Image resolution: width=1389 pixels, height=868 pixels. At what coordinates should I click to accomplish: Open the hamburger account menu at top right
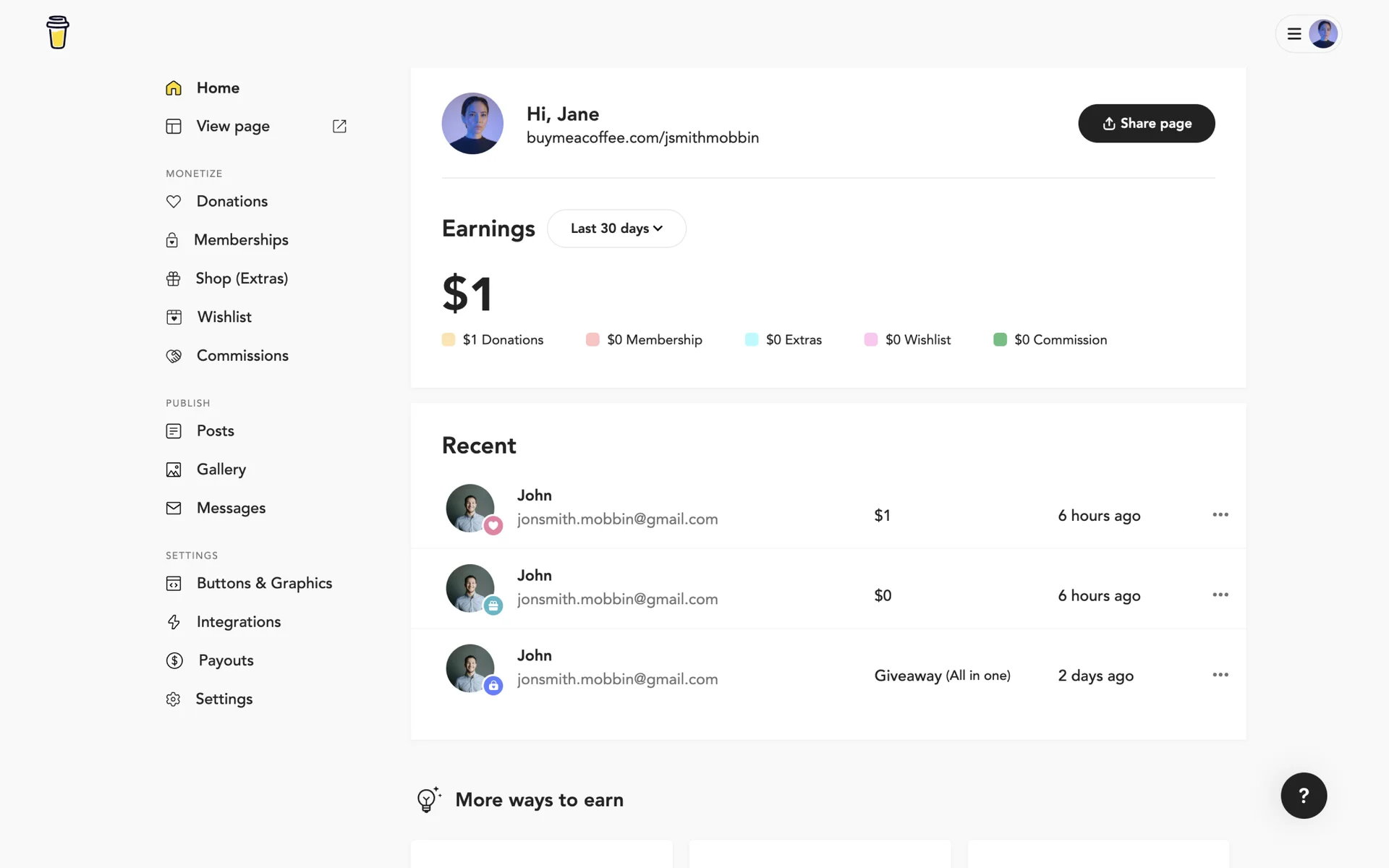point(1294,34)
